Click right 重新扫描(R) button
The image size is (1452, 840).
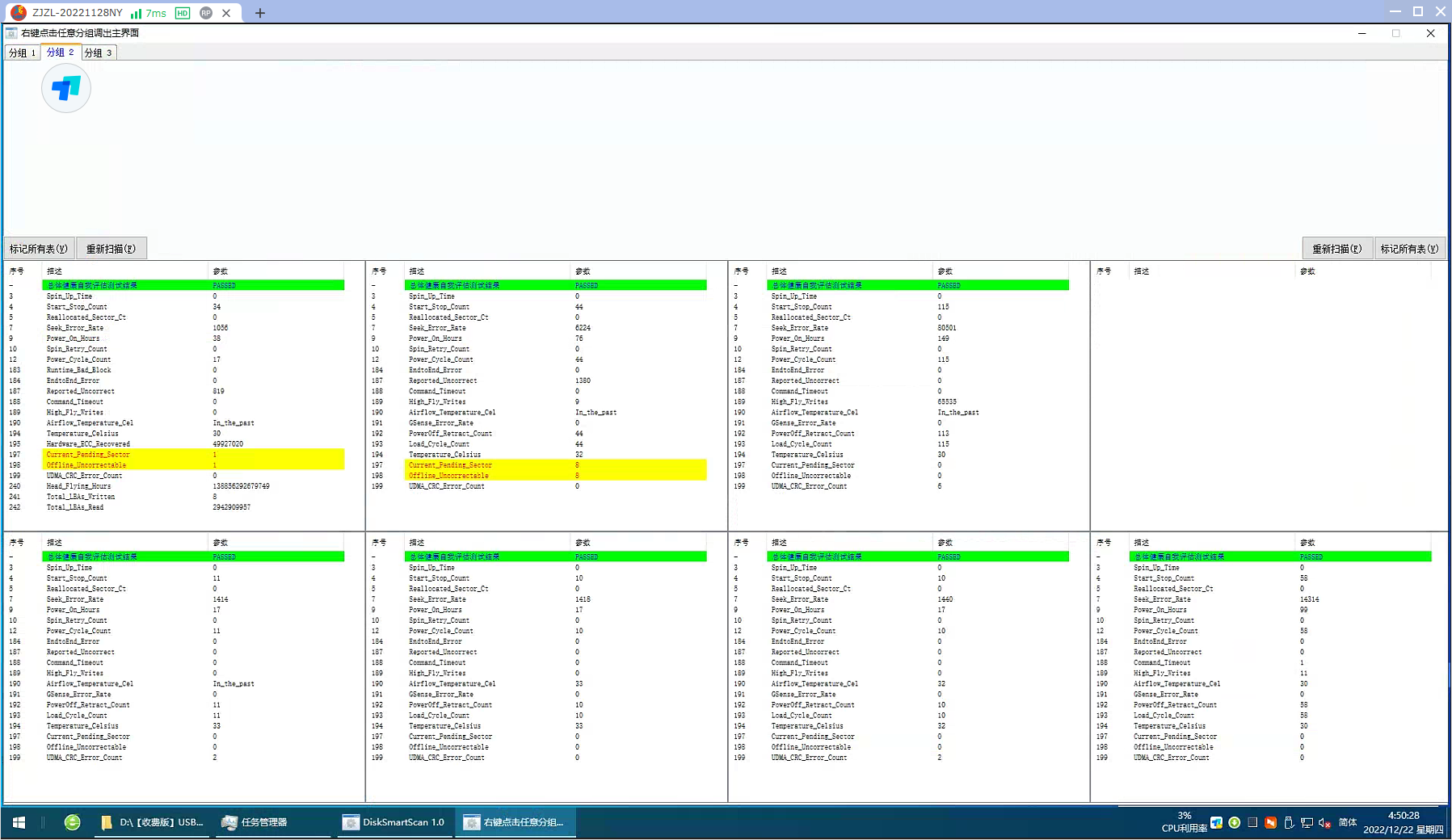(1337, 249)
